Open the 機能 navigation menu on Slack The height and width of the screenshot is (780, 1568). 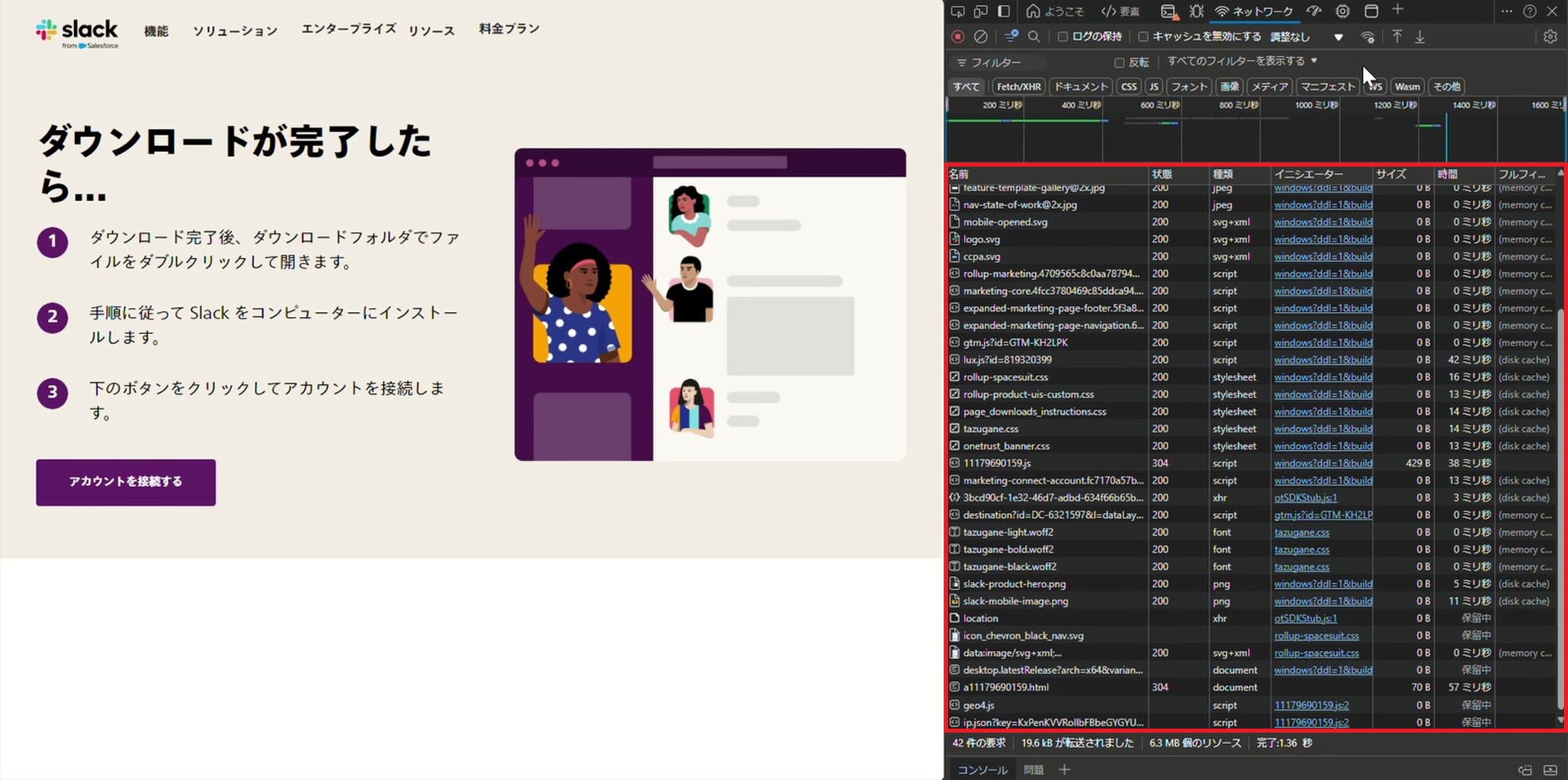point(156,31)
